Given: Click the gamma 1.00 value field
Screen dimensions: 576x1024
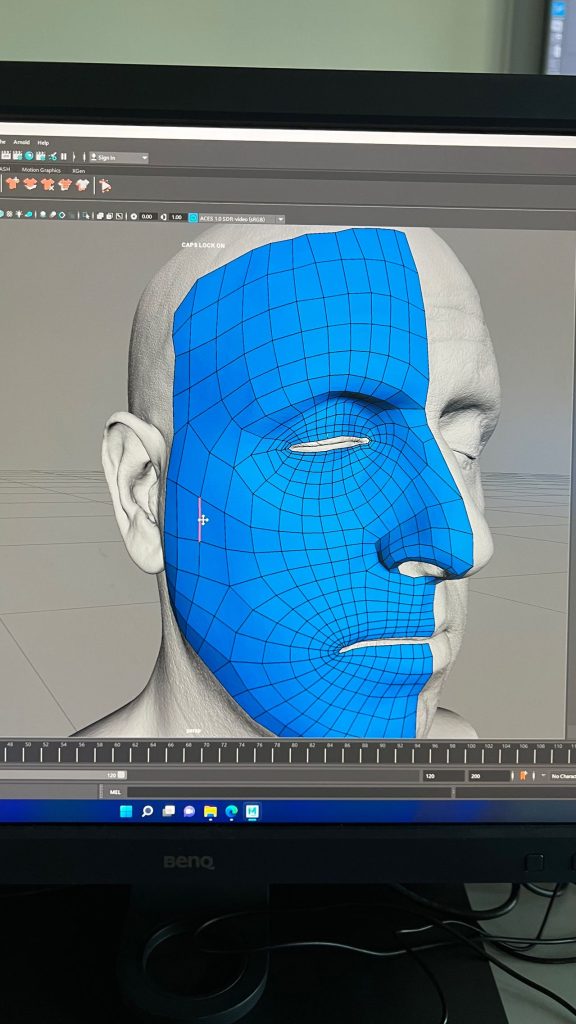Looking at the screenshot, I should coord(176,217).
